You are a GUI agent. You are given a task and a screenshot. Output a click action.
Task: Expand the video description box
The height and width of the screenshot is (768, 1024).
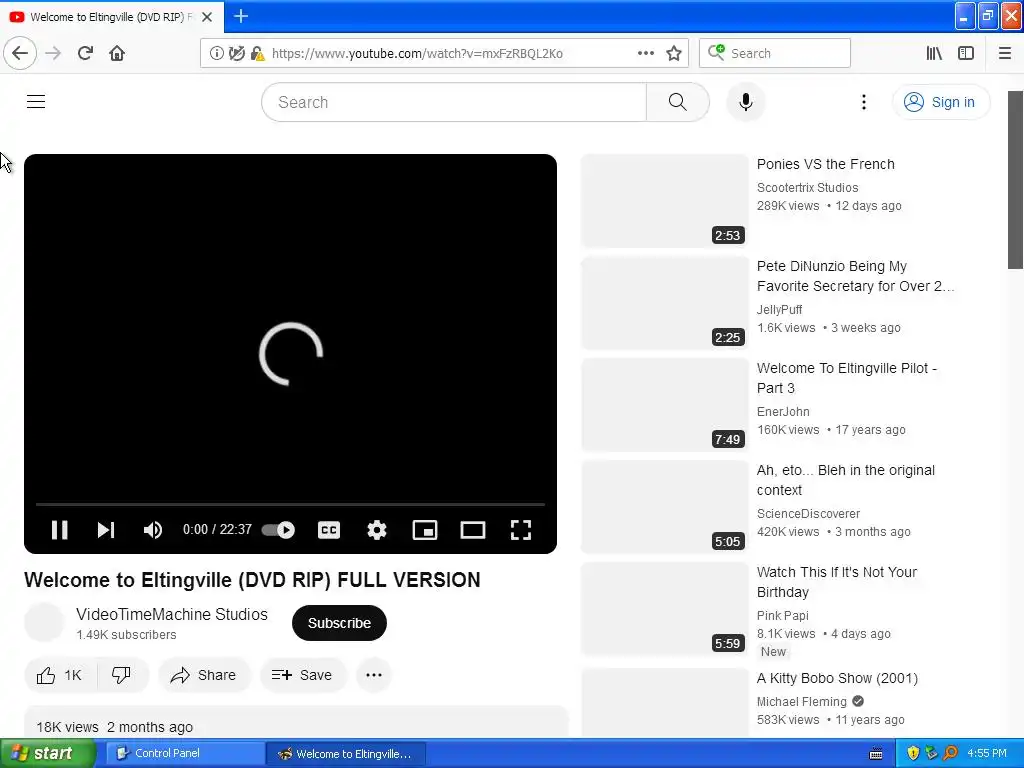[x=296, y=722]
